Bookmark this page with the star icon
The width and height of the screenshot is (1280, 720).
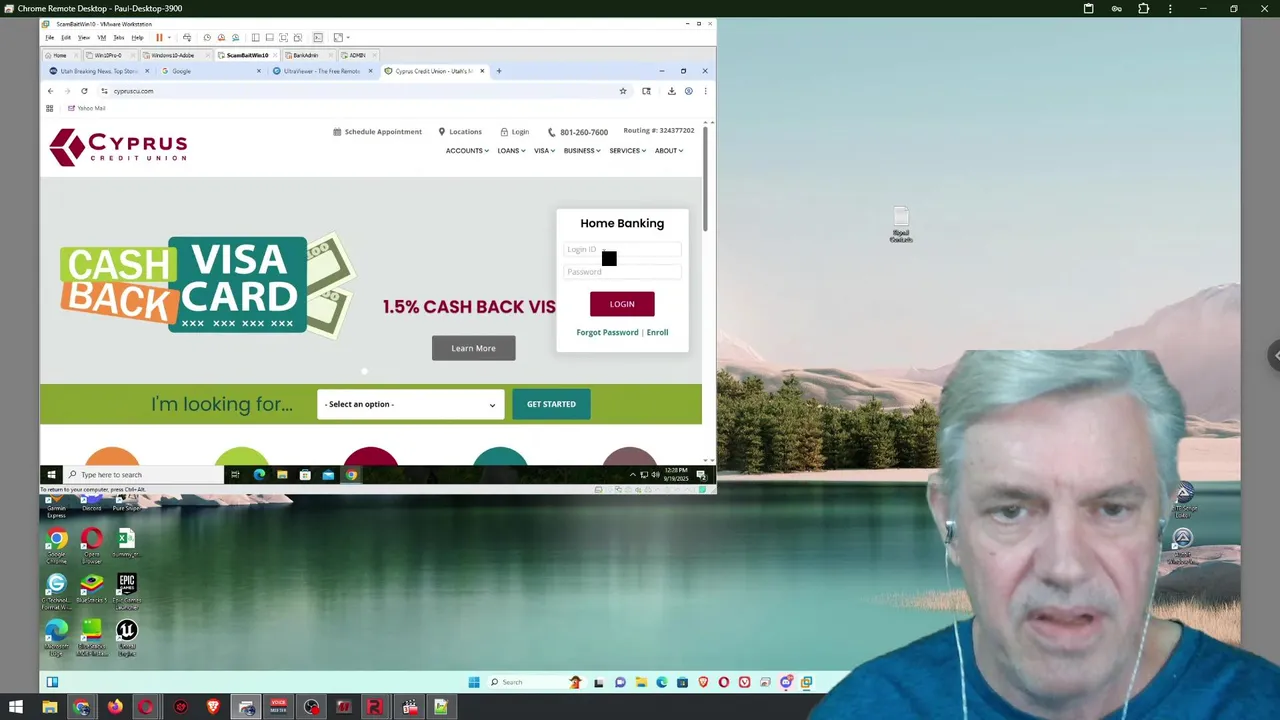tap(622, 91)
